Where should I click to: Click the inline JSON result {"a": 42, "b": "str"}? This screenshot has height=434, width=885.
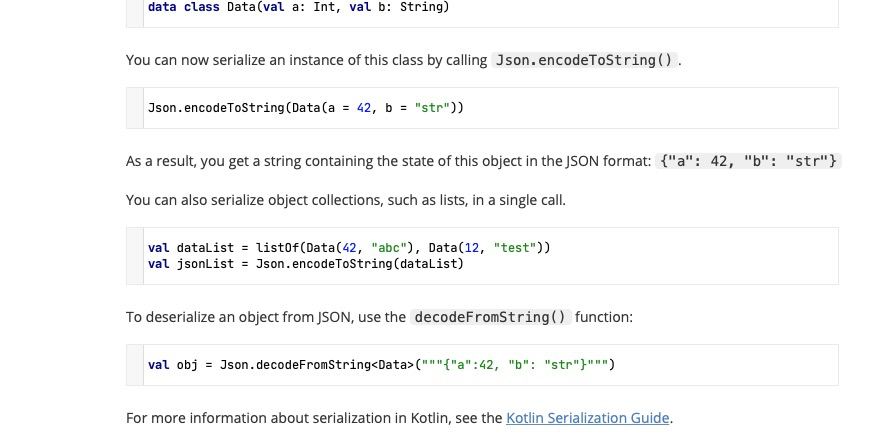tap(748, 161)
